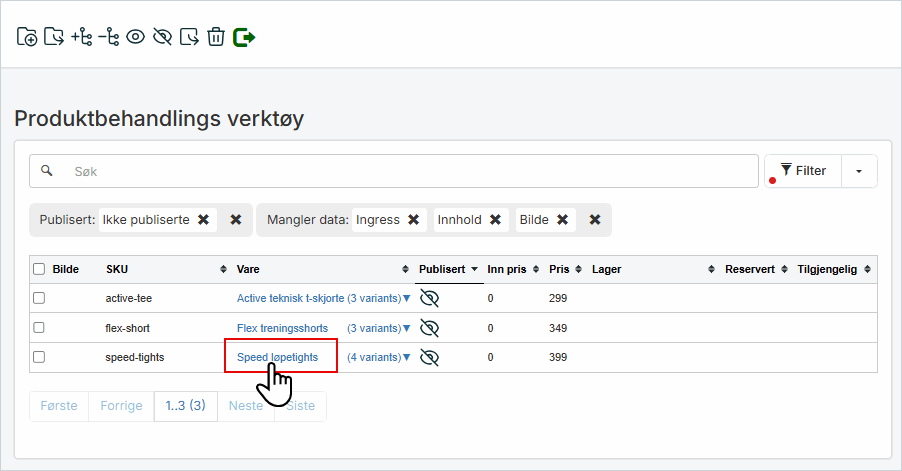Screen dimensions: 902x471
Task: Click the add variant tree icon
Action: [81, 37]
